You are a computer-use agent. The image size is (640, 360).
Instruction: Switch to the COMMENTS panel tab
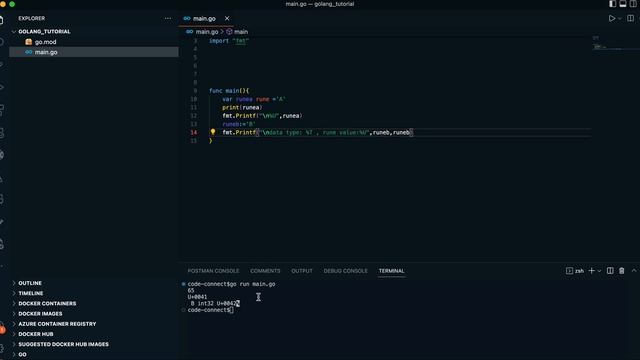tap(265, 271)
